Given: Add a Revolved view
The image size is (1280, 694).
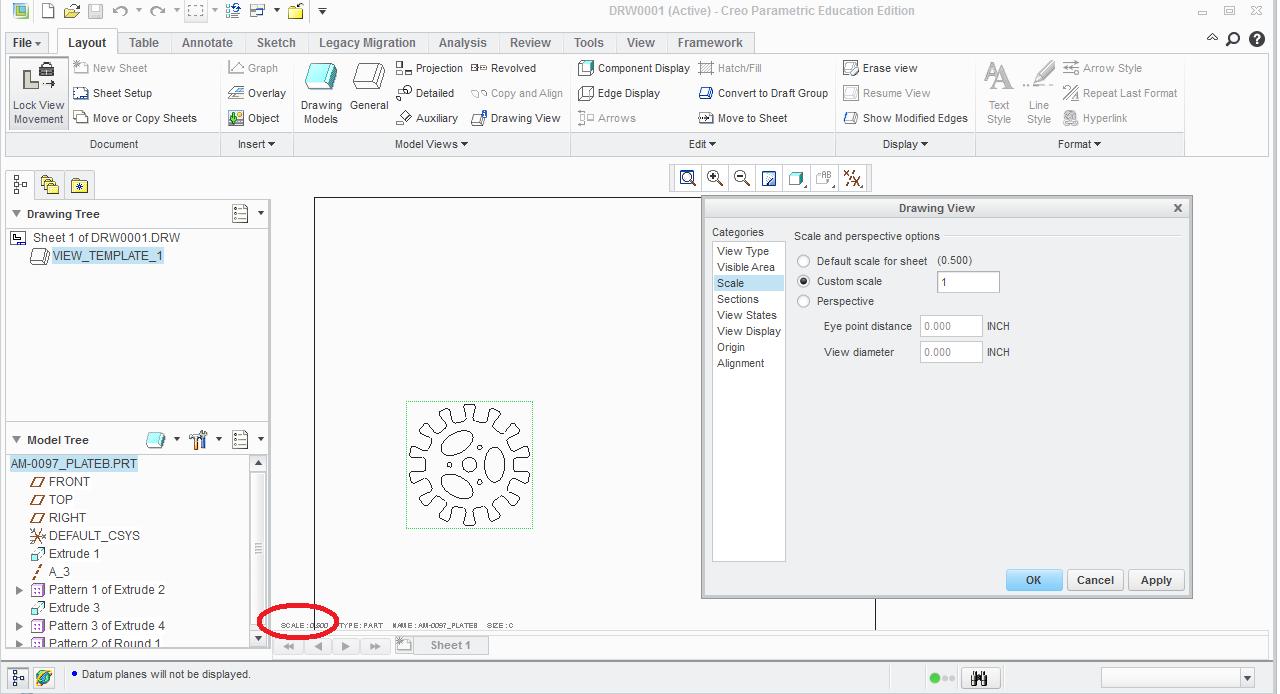Looking at the screenshot, I should point(504,68).
